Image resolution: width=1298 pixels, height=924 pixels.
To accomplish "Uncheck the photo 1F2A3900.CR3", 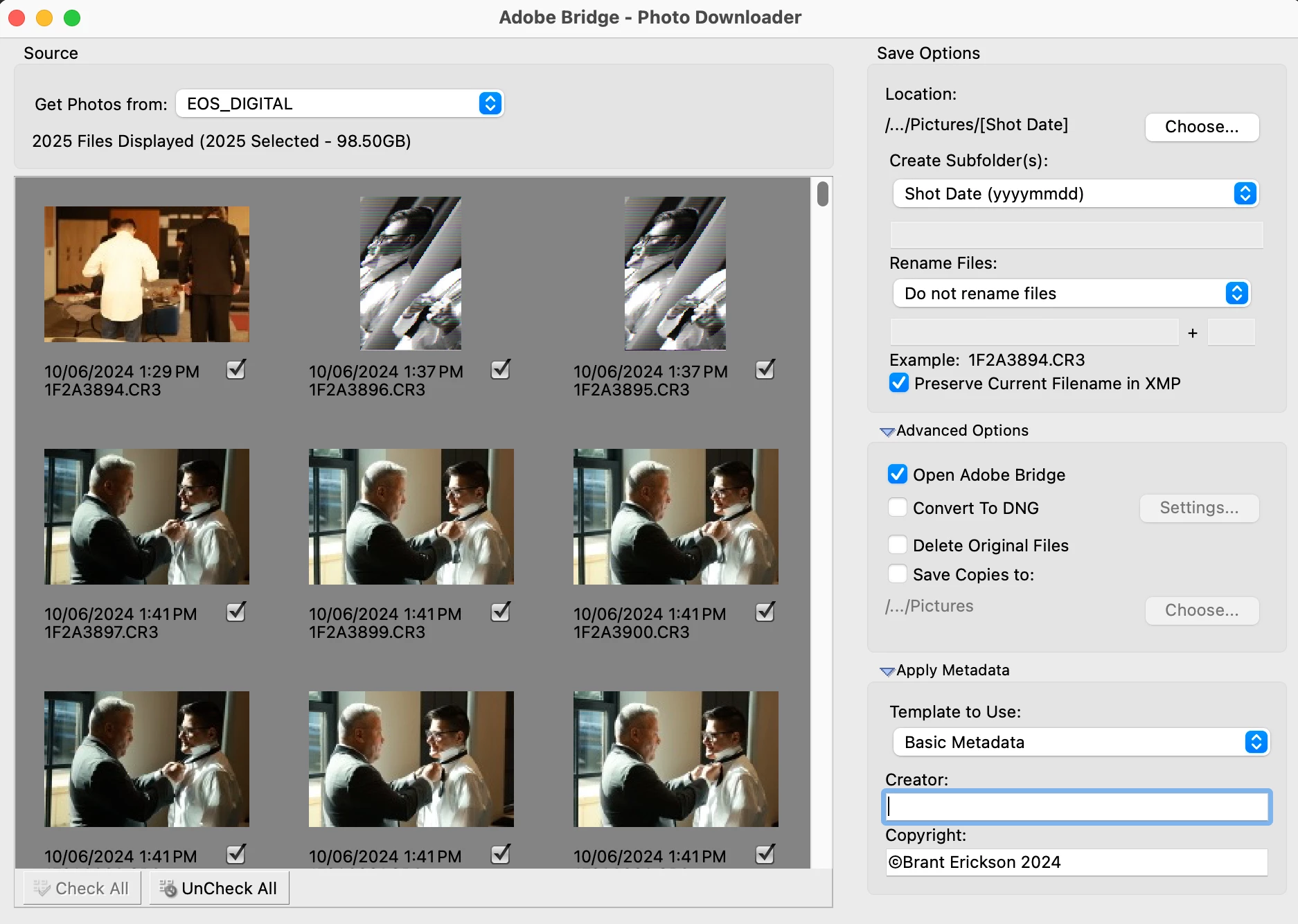I will pyautogui.click(x=765, y=612).
